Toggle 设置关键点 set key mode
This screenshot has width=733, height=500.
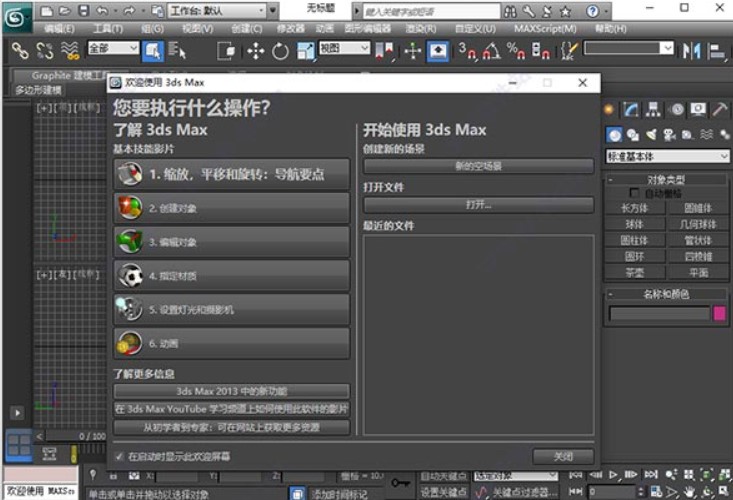coord(443,492)
